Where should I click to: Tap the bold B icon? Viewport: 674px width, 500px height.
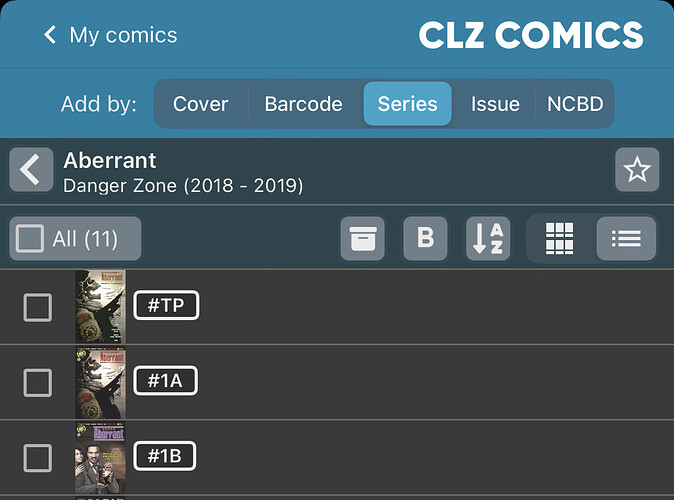(x=425, y=238)
